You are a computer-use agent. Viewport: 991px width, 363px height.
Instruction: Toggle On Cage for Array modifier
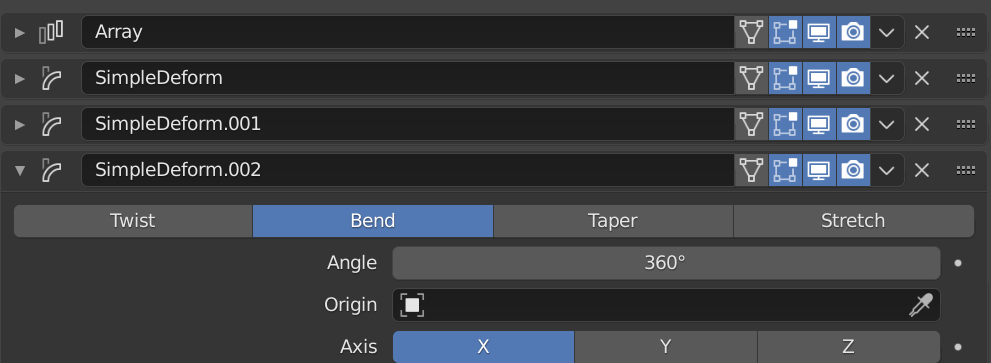pos(751,32)
